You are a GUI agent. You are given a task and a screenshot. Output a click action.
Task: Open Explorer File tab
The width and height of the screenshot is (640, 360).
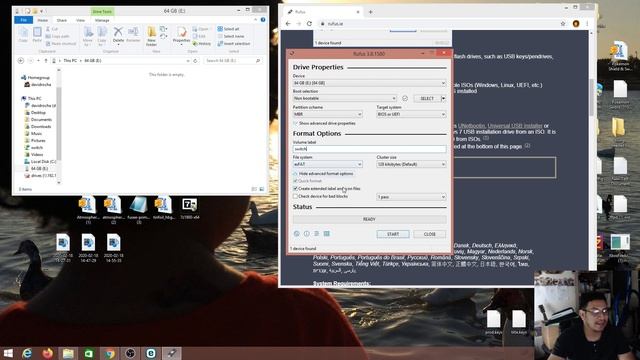tap(24, 20)
